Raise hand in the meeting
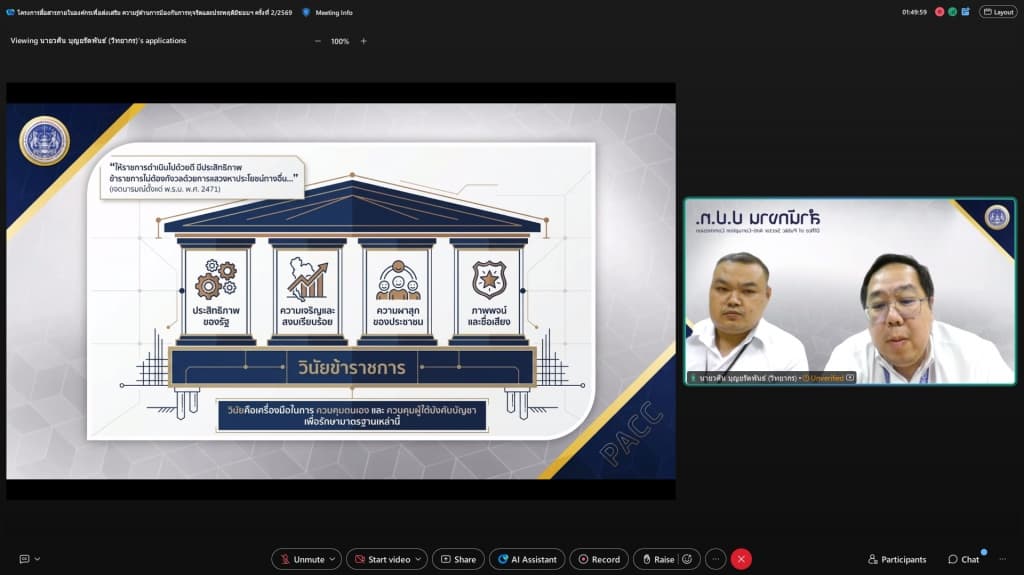The width and height of the screenshot is (1024, 575). point(658,559)
